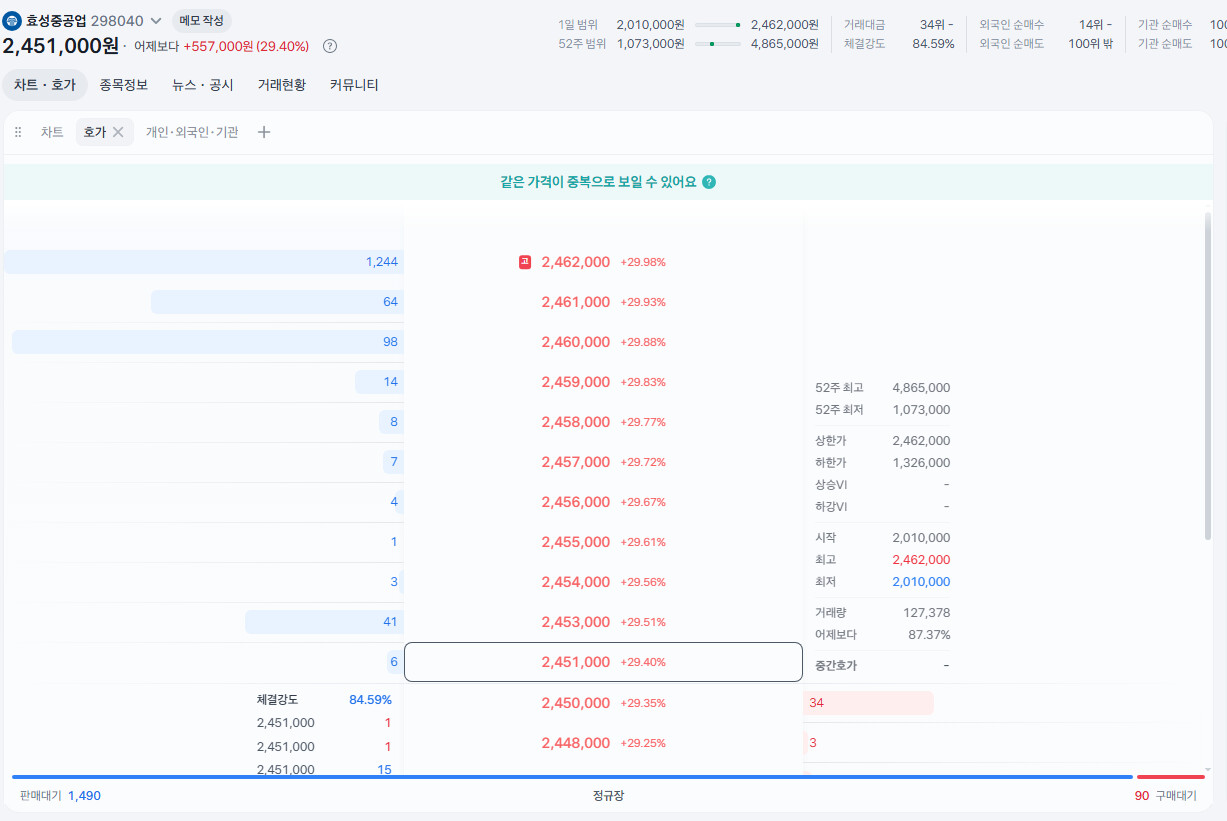
Task: Click the 2,450,000 bid price
Action: (576, 703)
